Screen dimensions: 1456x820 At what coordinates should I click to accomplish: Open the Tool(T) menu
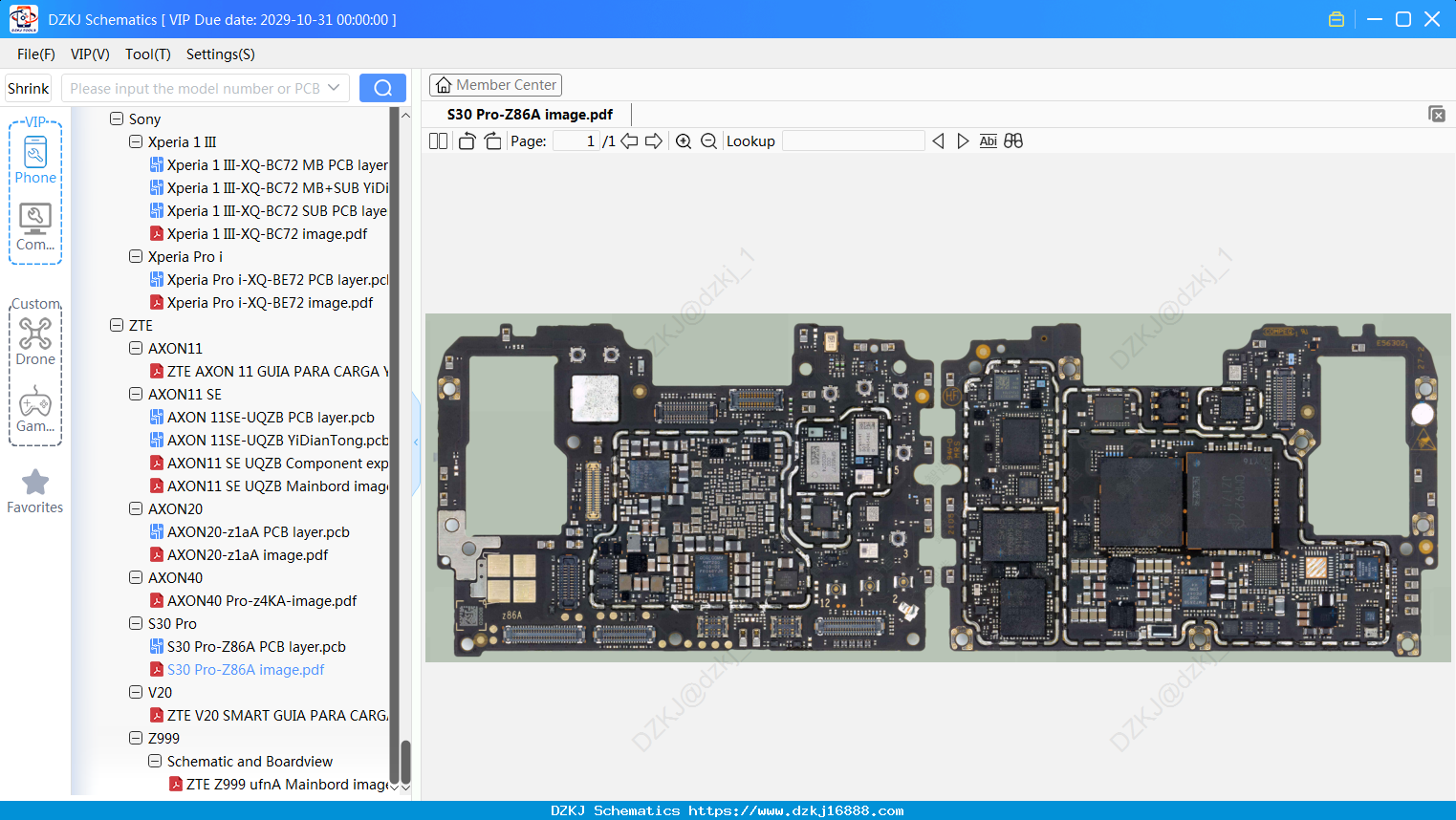pyautogui.click(x=148, y=54)
